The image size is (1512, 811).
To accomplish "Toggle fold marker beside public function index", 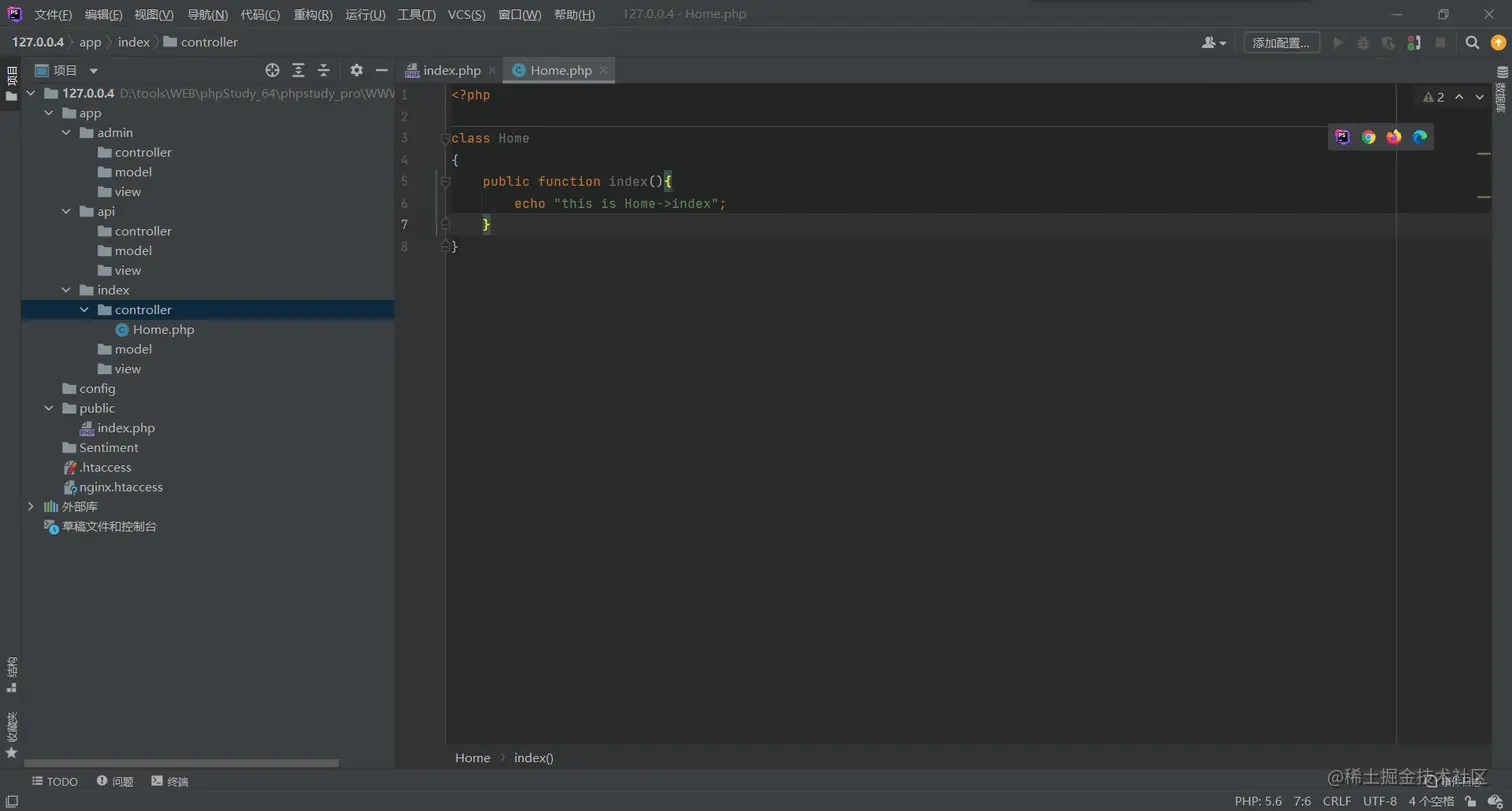I will pos(446,182).
